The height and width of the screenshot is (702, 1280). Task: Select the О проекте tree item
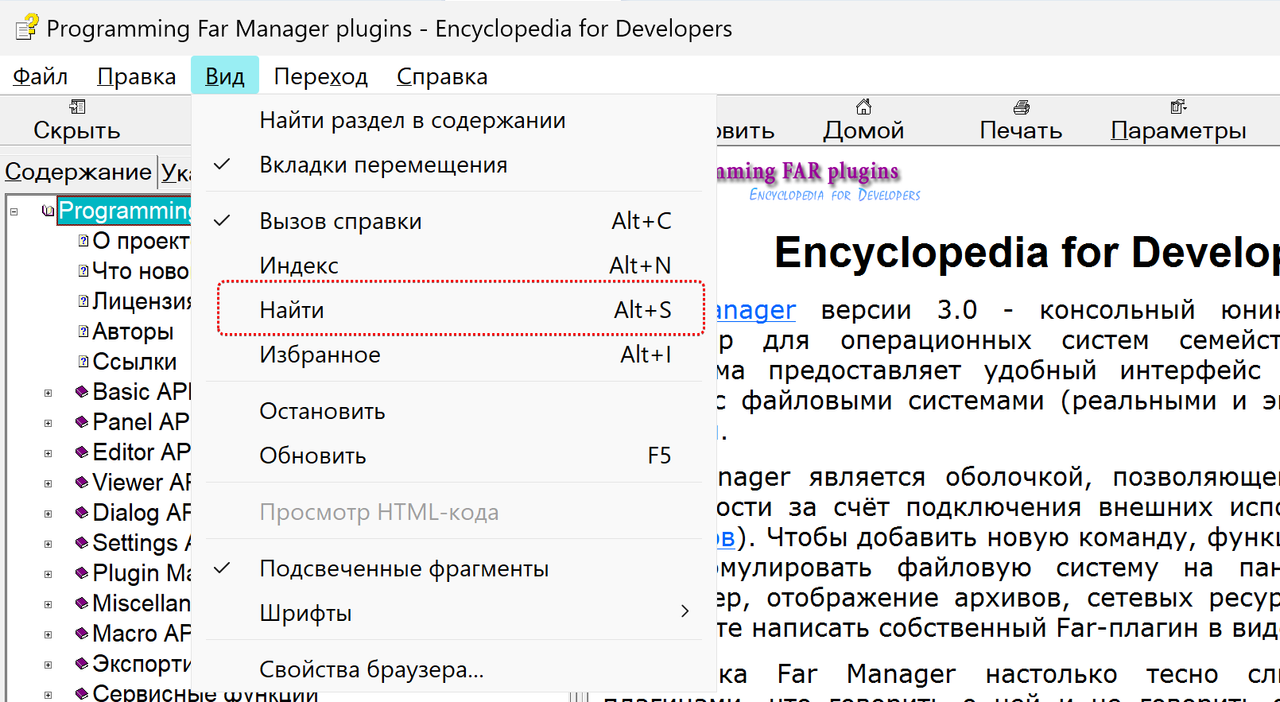(141, 241)
